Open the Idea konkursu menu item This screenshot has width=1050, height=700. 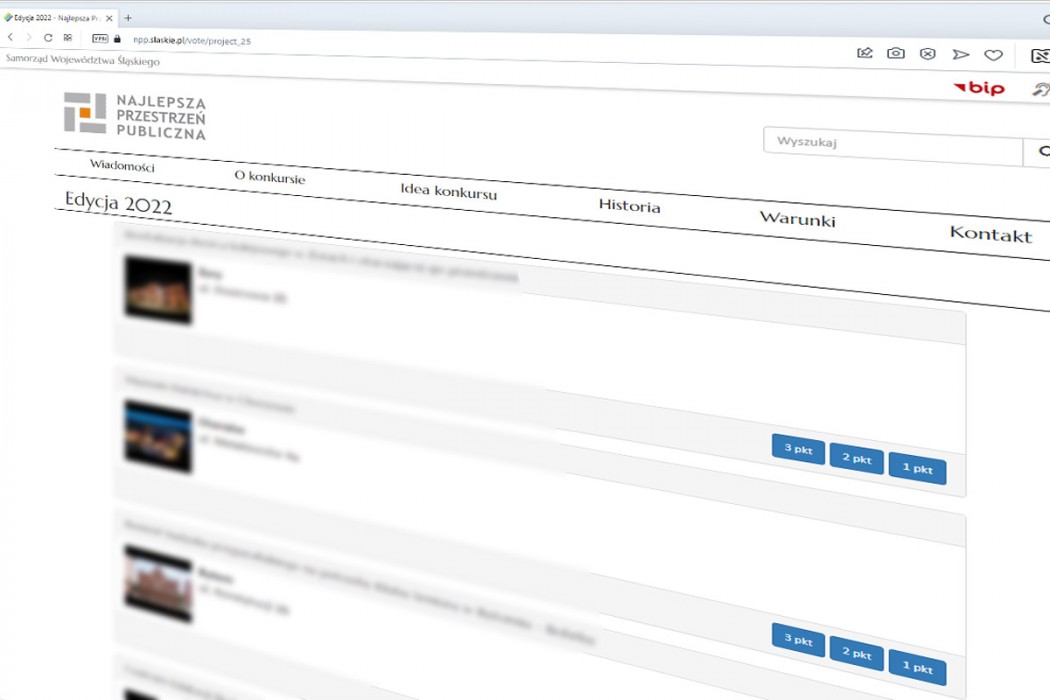point(449,192)
